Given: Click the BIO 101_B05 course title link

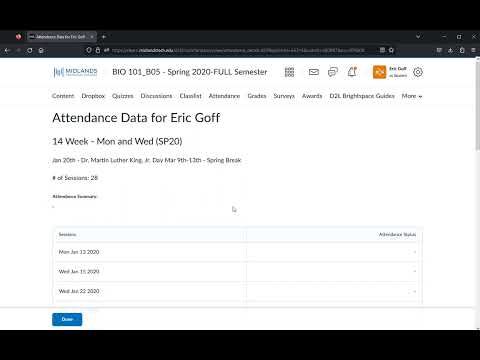Looking at the screenshot, I should (x=190, y=72).
